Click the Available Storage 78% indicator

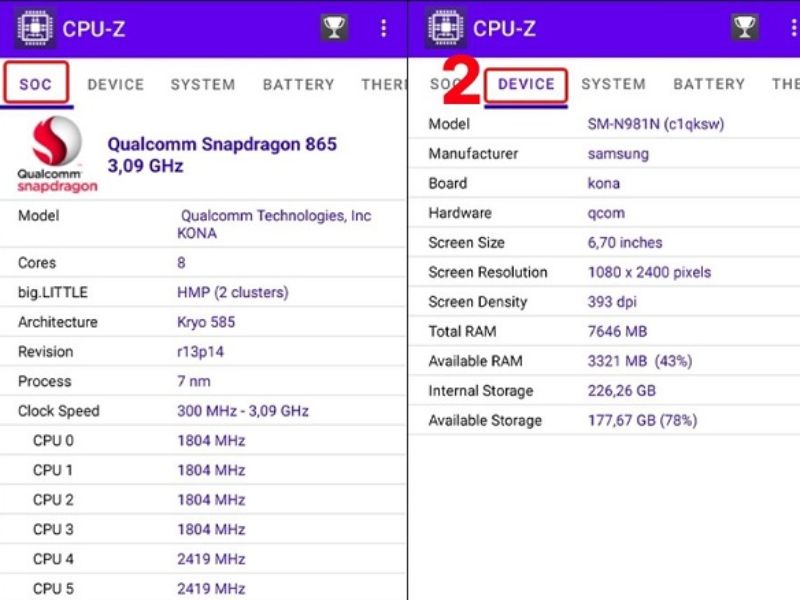679,421
